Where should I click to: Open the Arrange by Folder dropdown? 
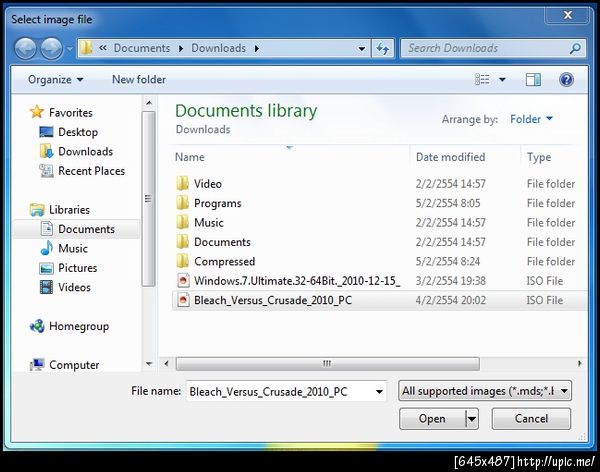(x=532, y=119)
